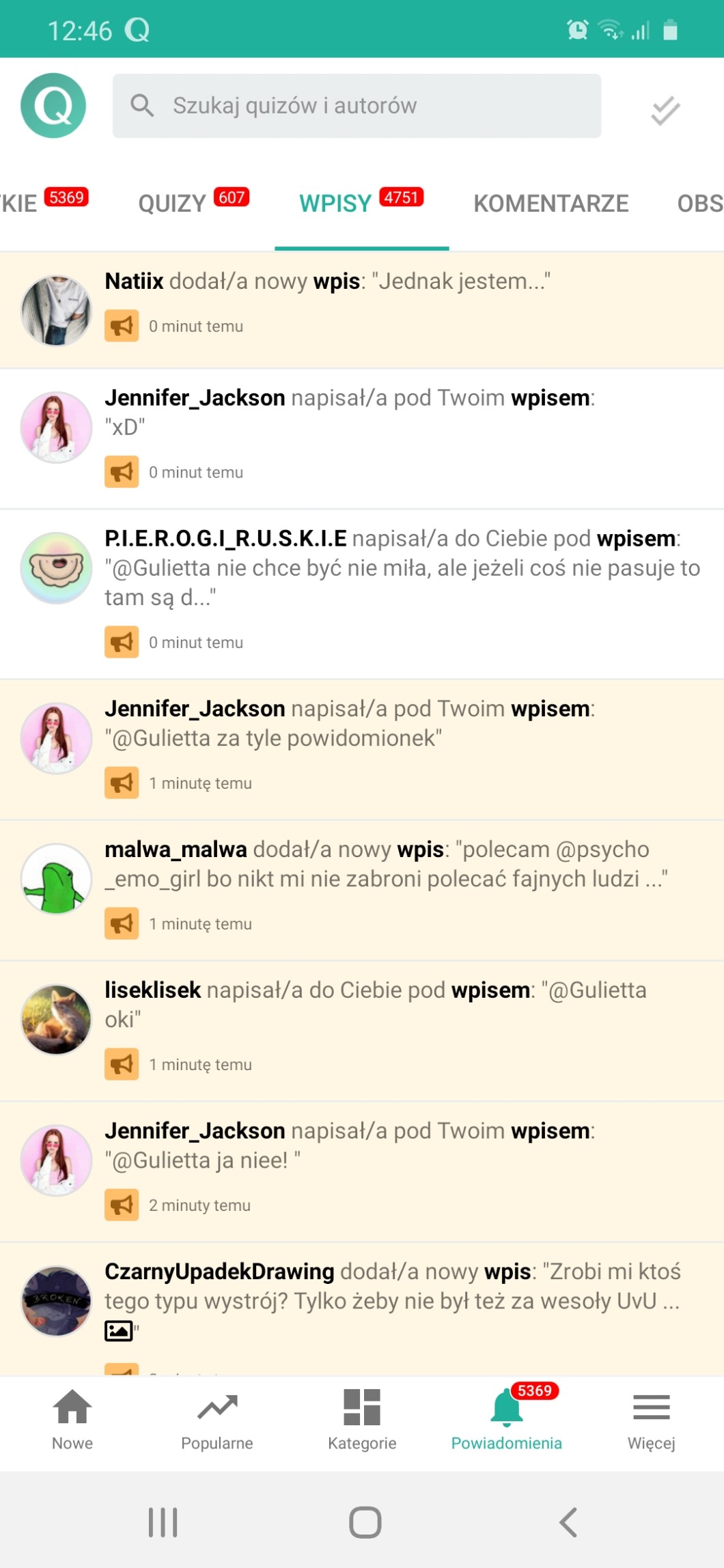
Task: Switch to the QUIZY tab
Action: point(194,203)
